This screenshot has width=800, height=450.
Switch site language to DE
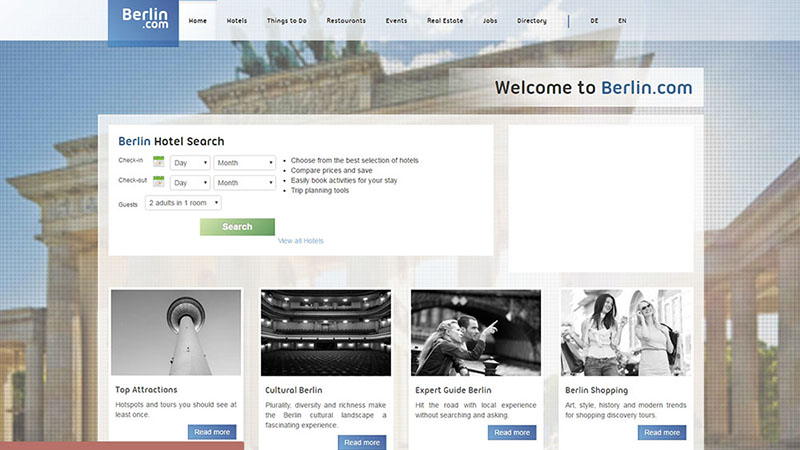594,21
